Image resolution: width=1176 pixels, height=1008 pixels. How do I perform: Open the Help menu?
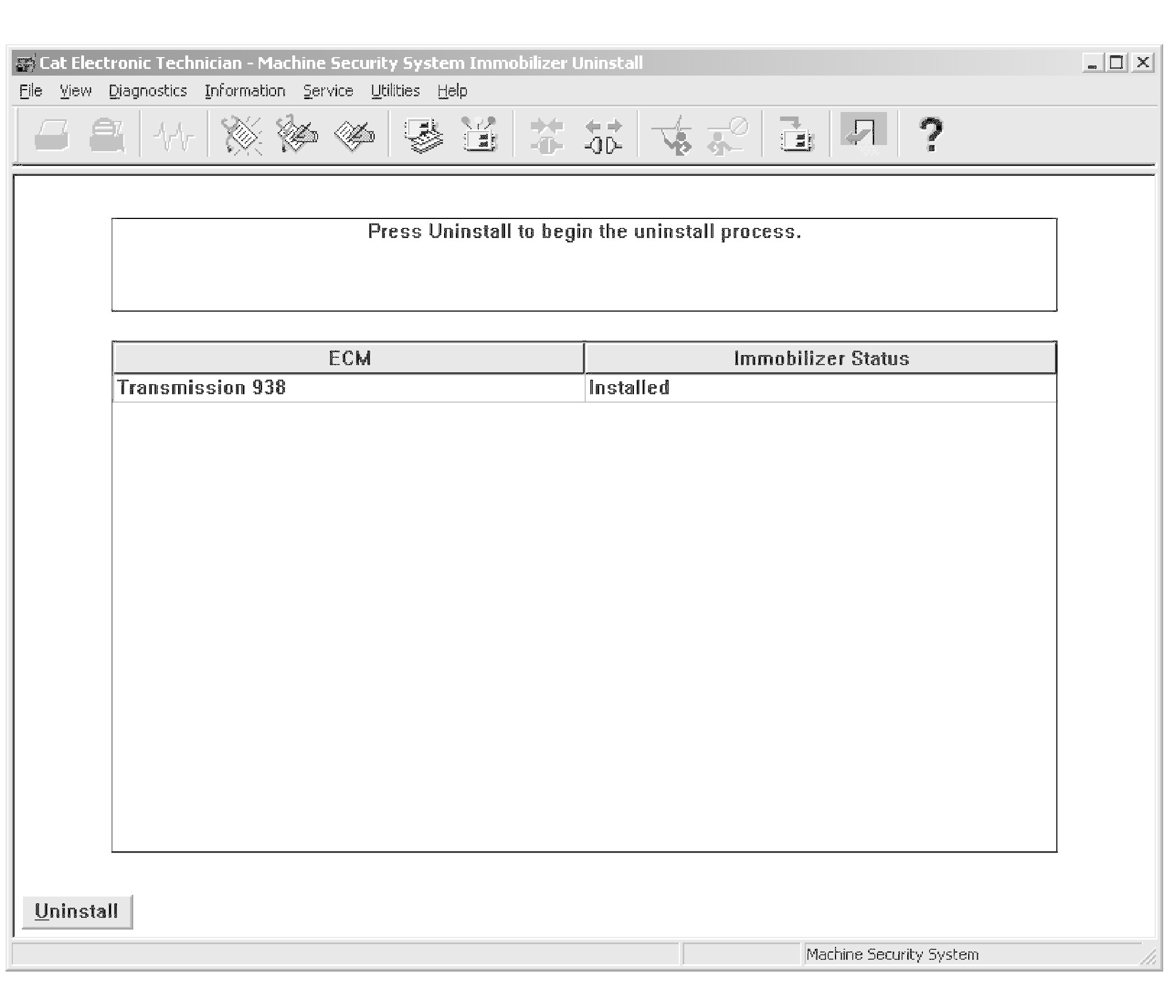[452, 91]
